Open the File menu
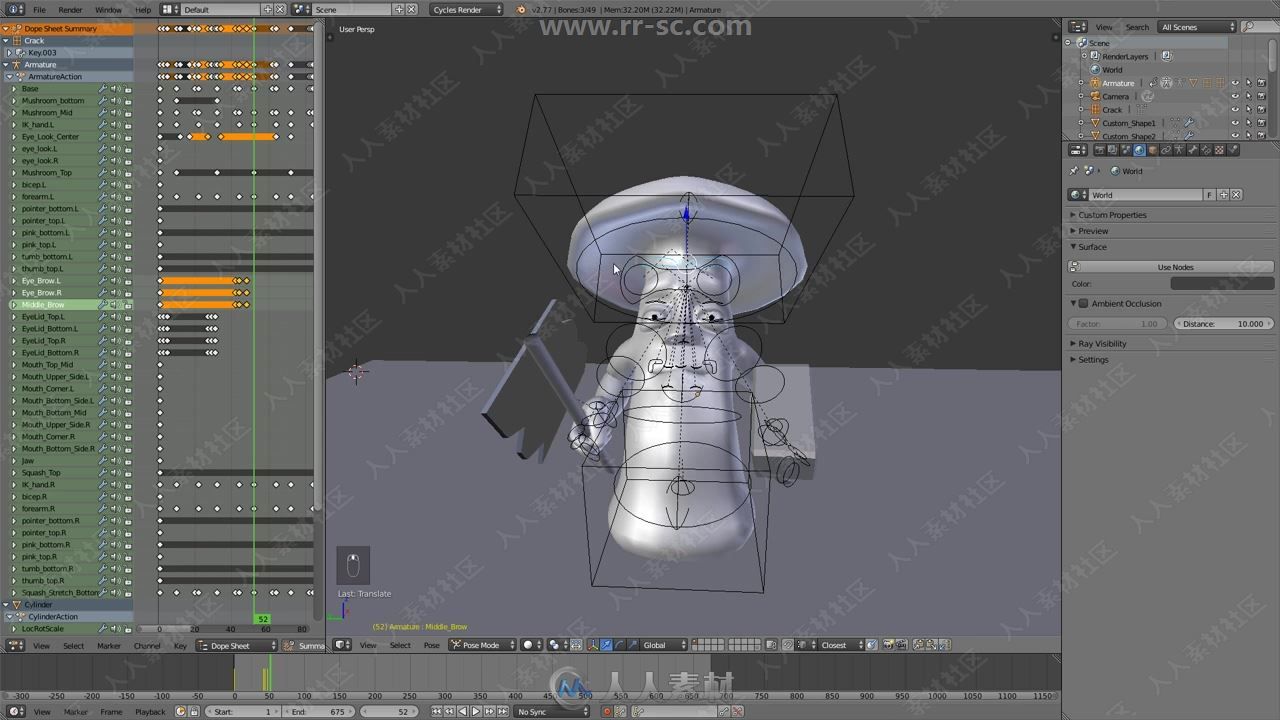The width and height of the screenshot is (1280, 720). point(40,9)
